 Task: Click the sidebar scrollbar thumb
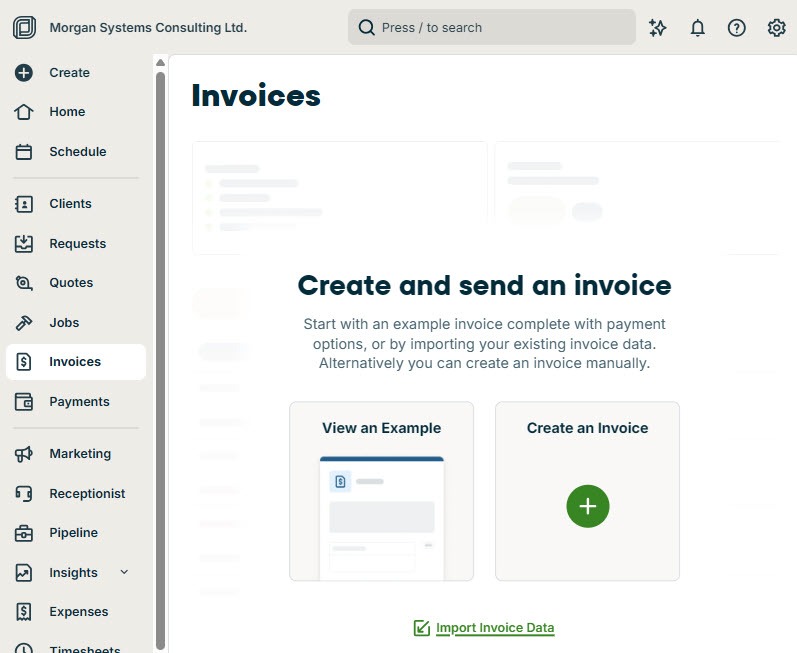(x=161, y=361)
